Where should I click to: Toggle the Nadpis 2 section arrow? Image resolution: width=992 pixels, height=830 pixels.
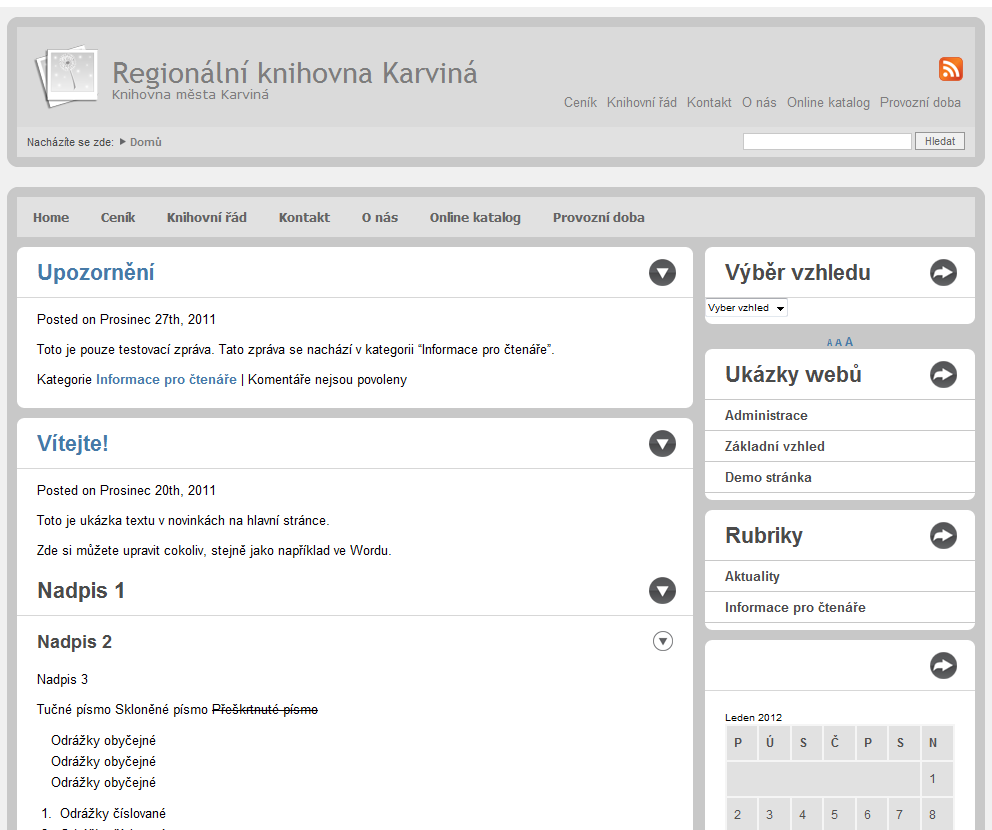pos(662,641)
